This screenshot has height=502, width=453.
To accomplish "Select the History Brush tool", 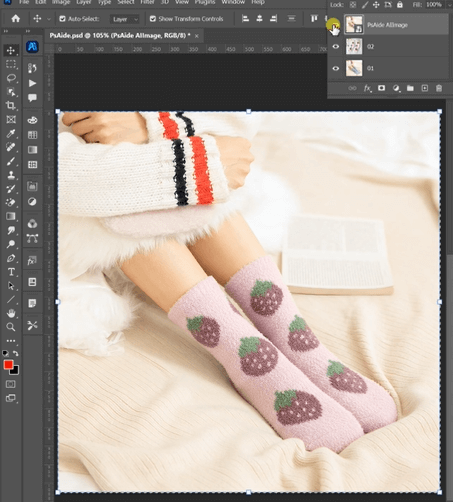I will point(11,189).
